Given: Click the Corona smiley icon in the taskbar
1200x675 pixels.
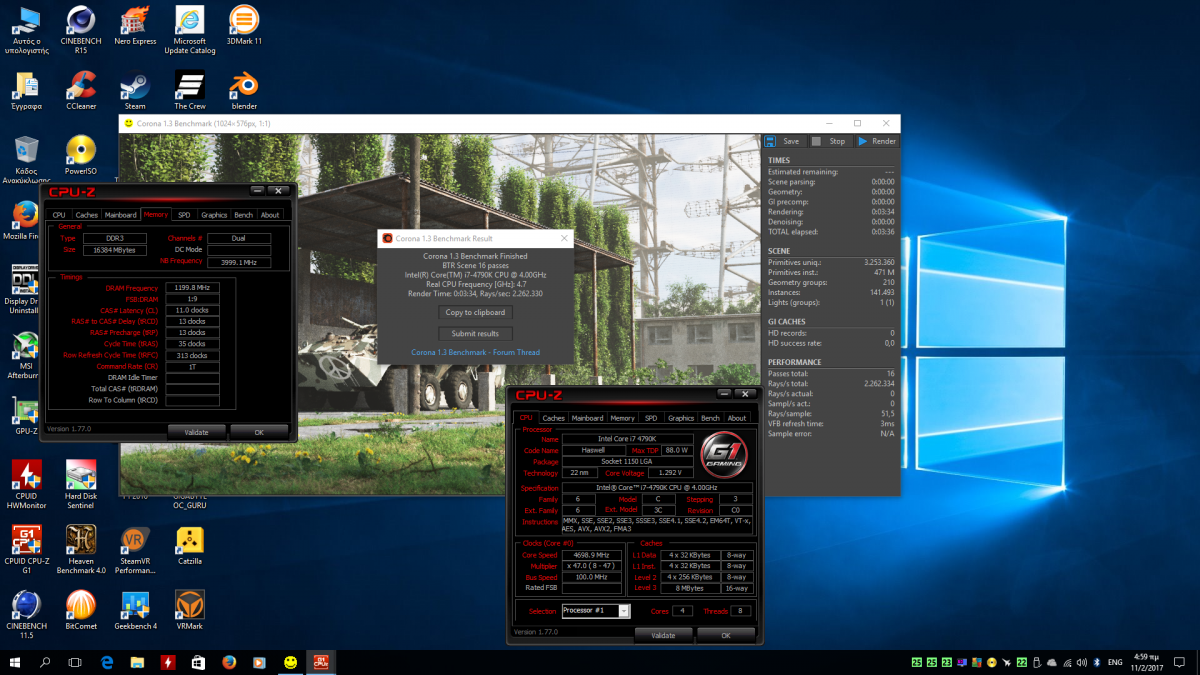Looking at the screenshot, I should coord(290,662).
